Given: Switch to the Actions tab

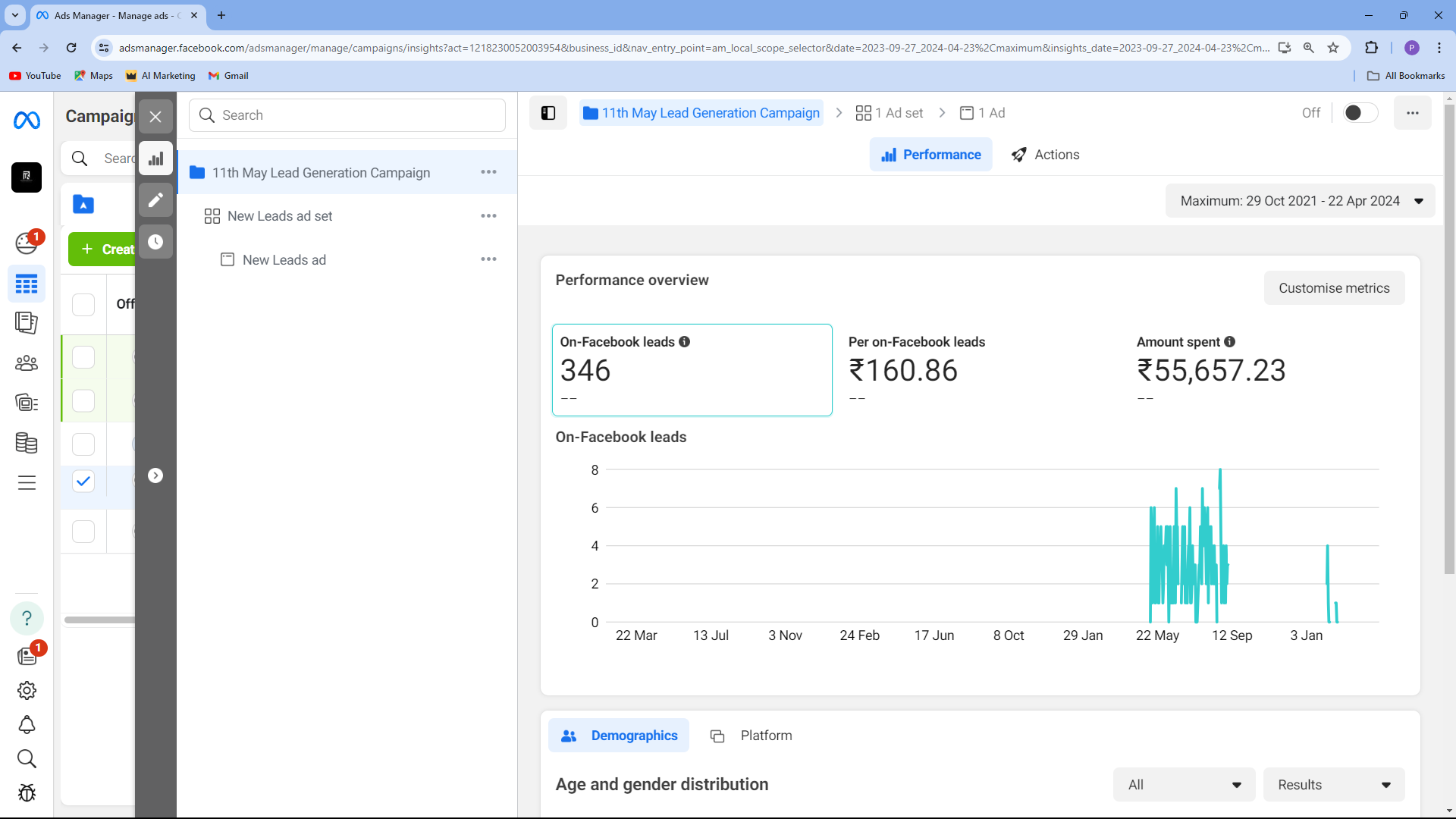Looking at the screenshot, I should point(1045,155).
